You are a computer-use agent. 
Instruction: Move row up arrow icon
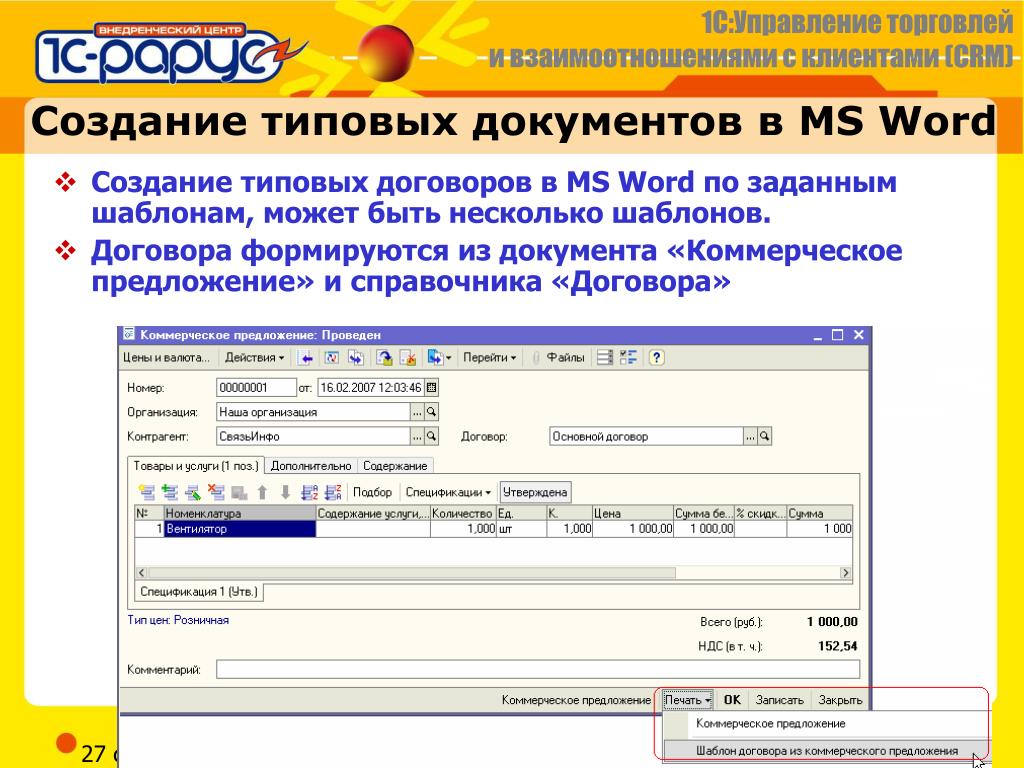(262, 492)
